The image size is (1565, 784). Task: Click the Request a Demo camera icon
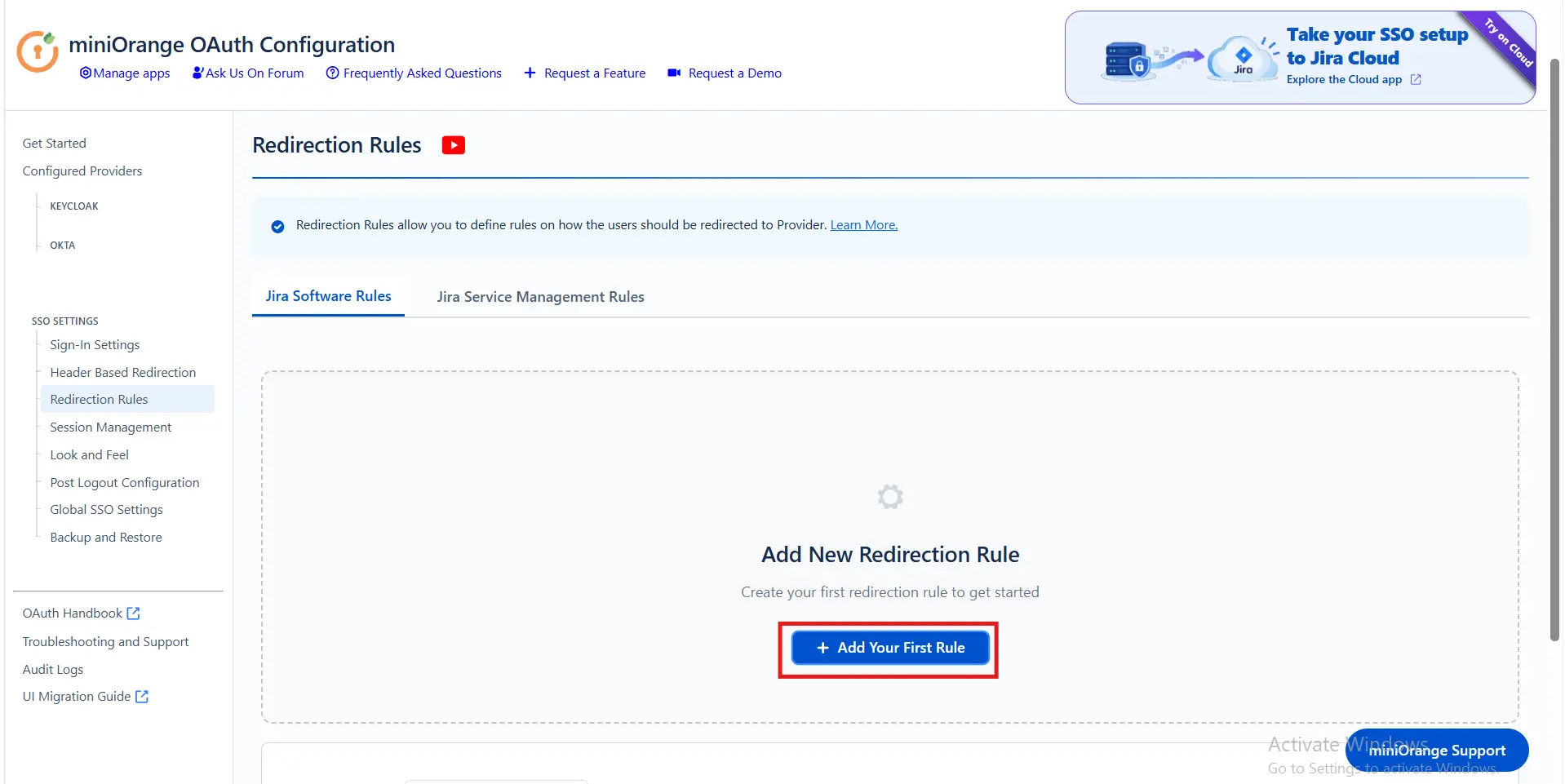[674, 73]
